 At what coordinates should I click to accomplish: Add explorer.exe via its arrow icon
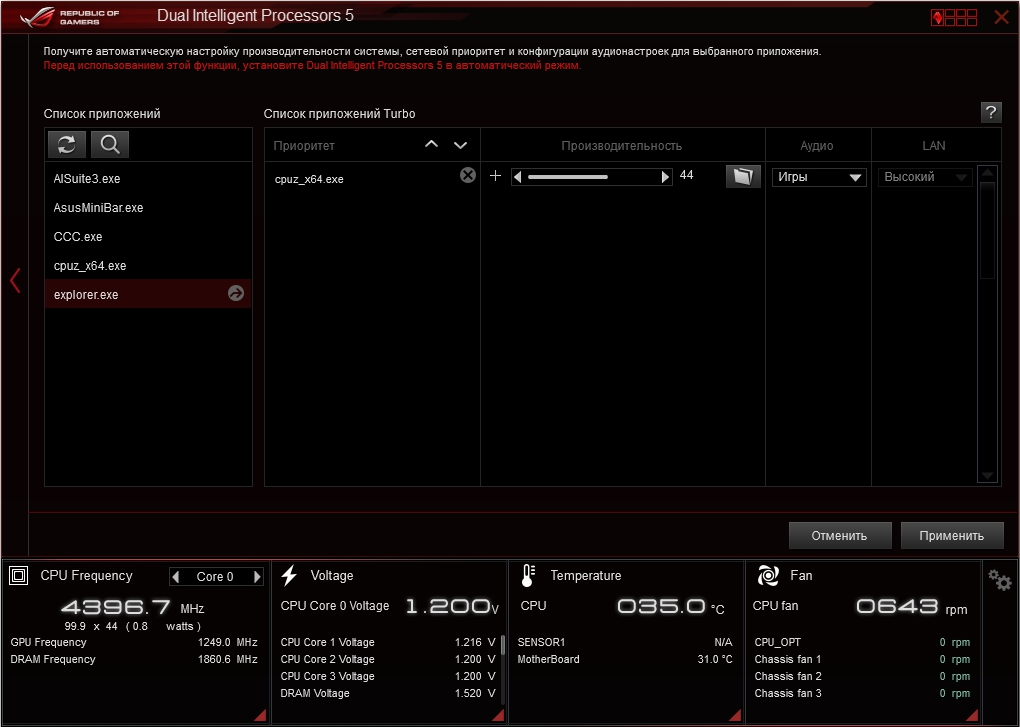pyautogui.click(x=236, y=293)
